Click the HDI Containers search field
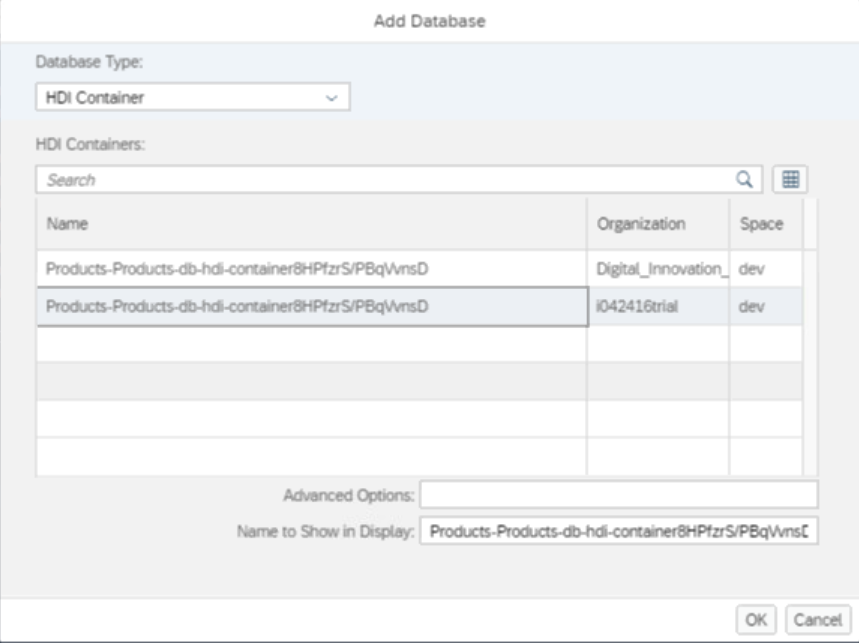 click(x=385, y=180)
